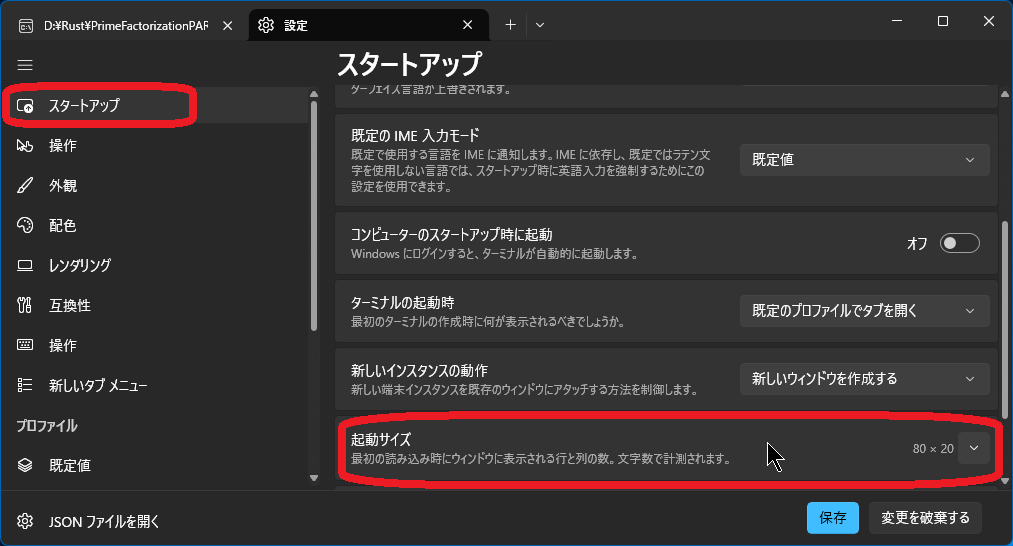Click the 配色 palette icon
Screen dimensions: 1013x546
click(26, 226)
